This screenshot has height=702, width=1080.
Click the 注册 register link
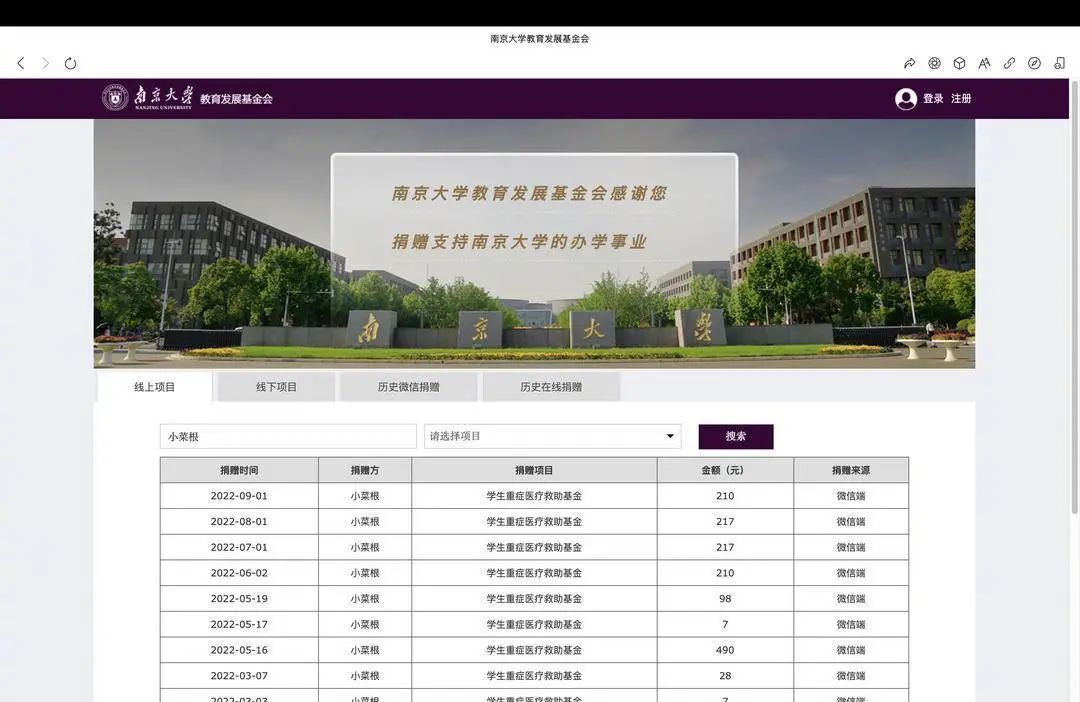[961, 99]
